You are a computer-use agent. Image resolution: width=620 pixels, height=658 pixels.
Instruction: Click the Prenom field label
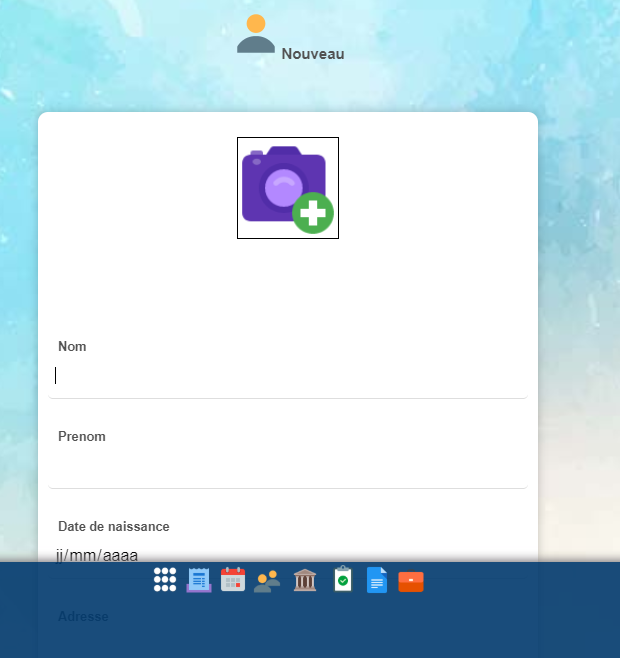82,436
